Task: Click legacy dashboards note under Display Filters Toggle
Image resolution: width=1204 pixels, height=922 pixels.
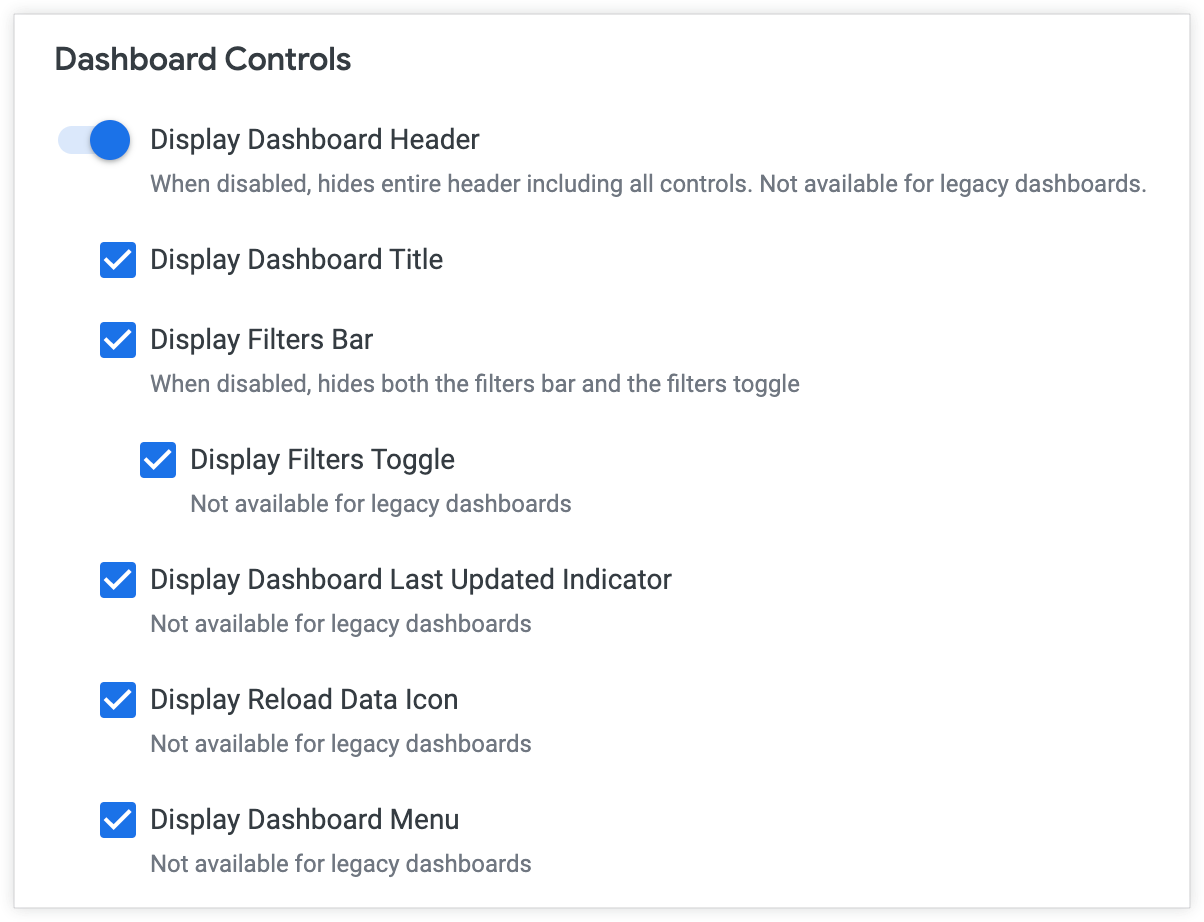Action: (381, 504)
